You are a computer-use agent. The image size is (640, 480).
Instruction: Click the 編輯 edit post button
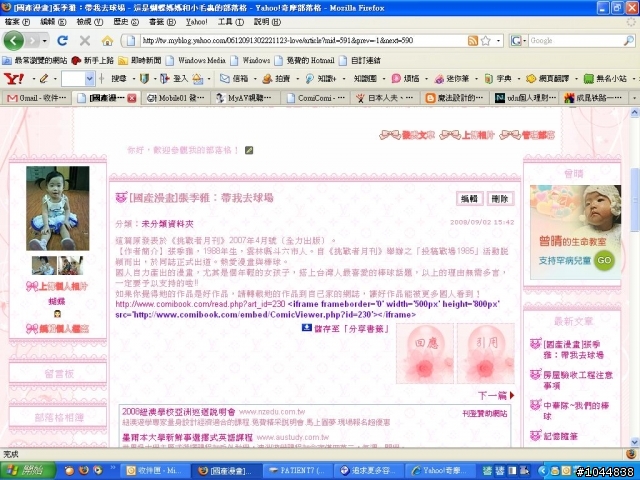469,199
